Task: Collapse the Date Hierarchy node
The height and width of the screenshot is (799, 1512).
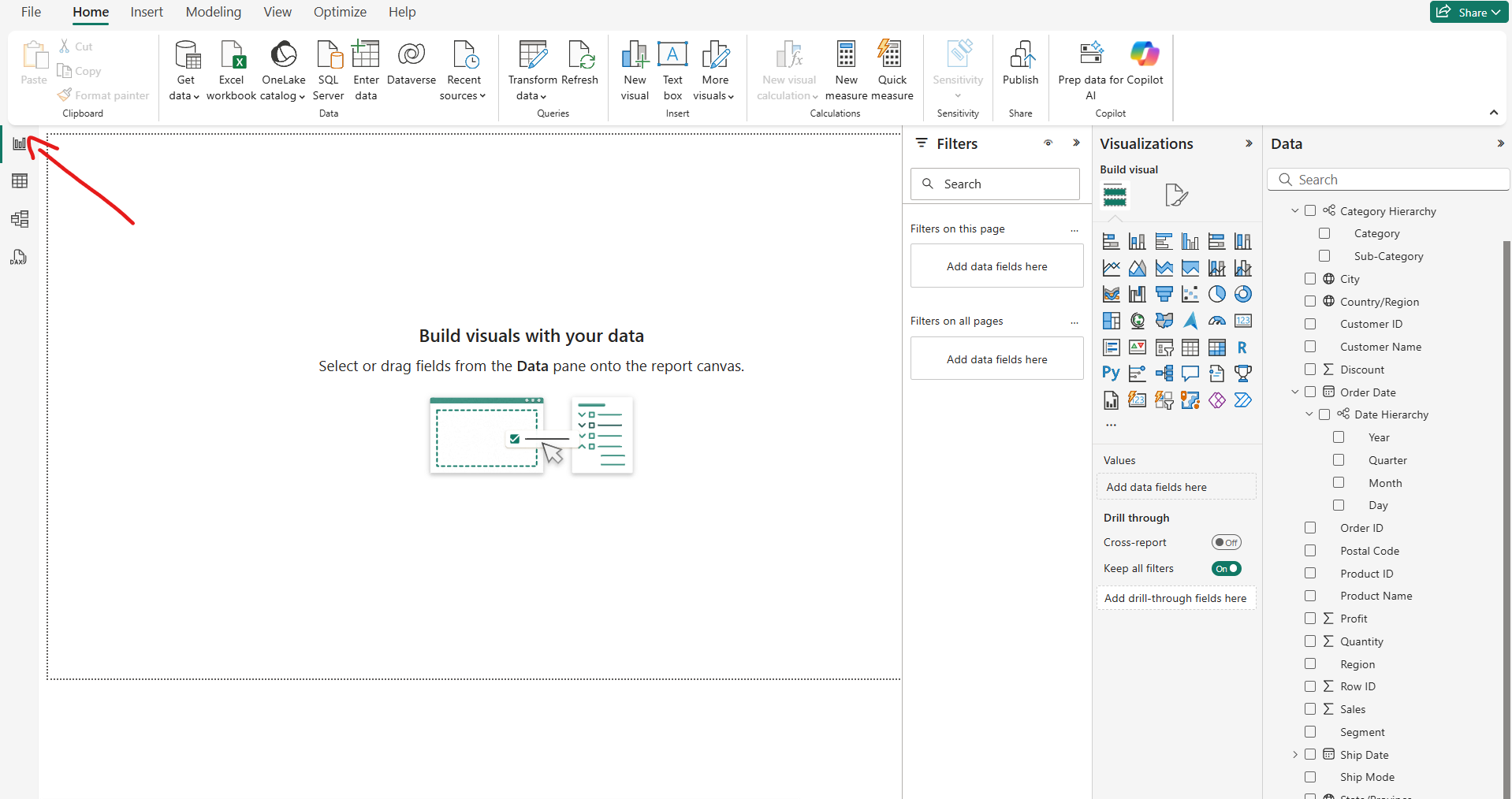Action: [1309, 414]
